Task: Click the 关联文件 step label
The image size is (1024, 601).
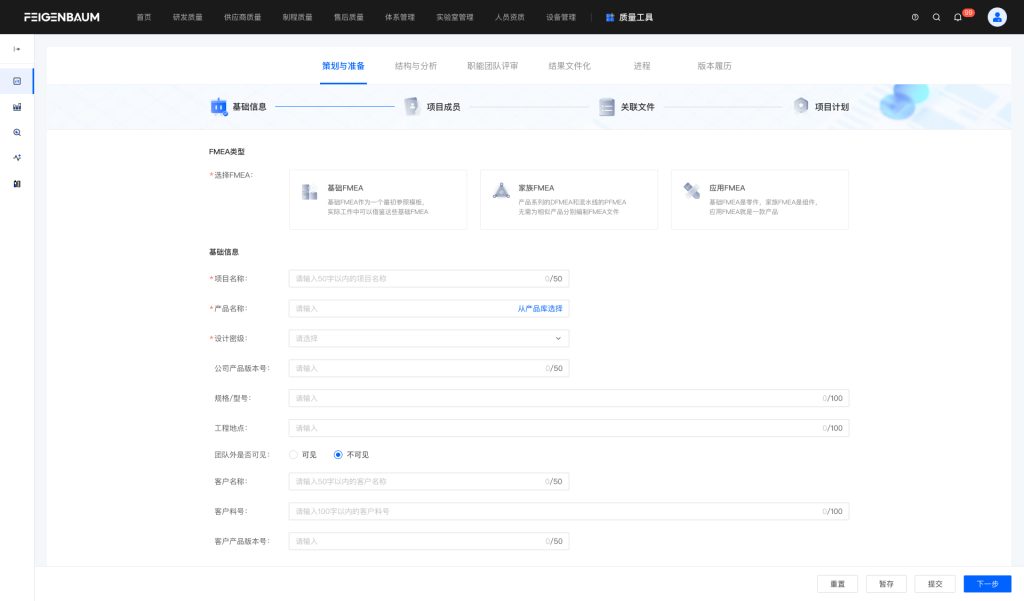Action: click(637, 107)
